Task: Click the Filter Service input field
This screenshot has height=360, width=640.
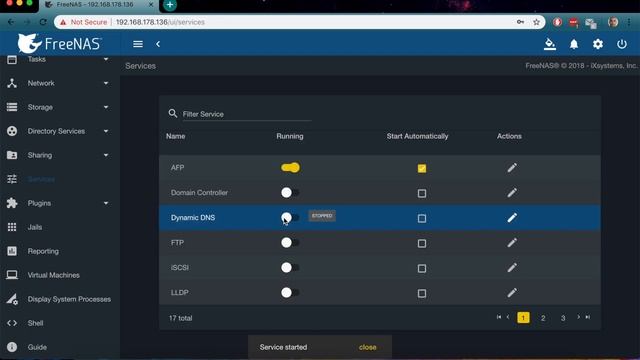Action: click(247, 114)
